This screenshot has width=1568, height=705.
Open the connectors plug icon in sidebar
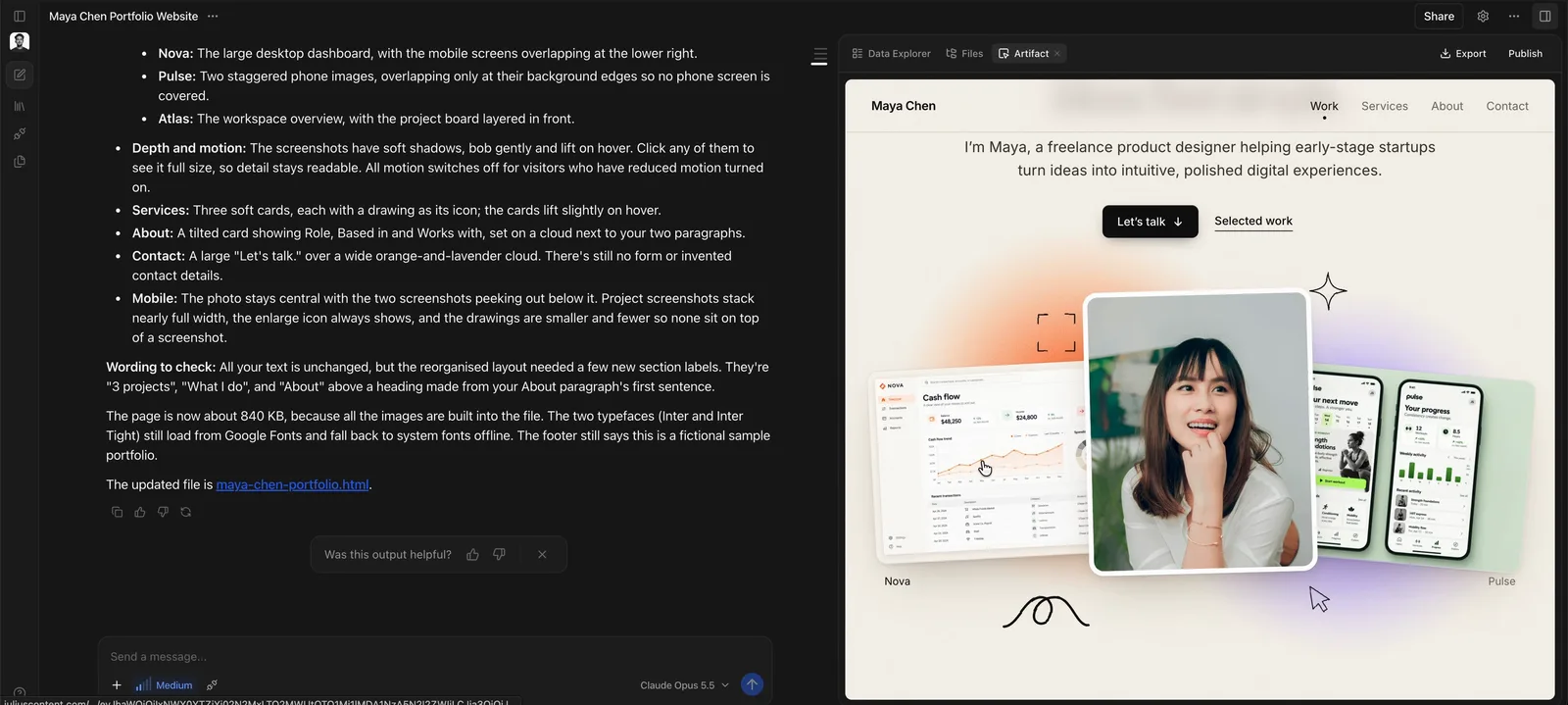20,133
